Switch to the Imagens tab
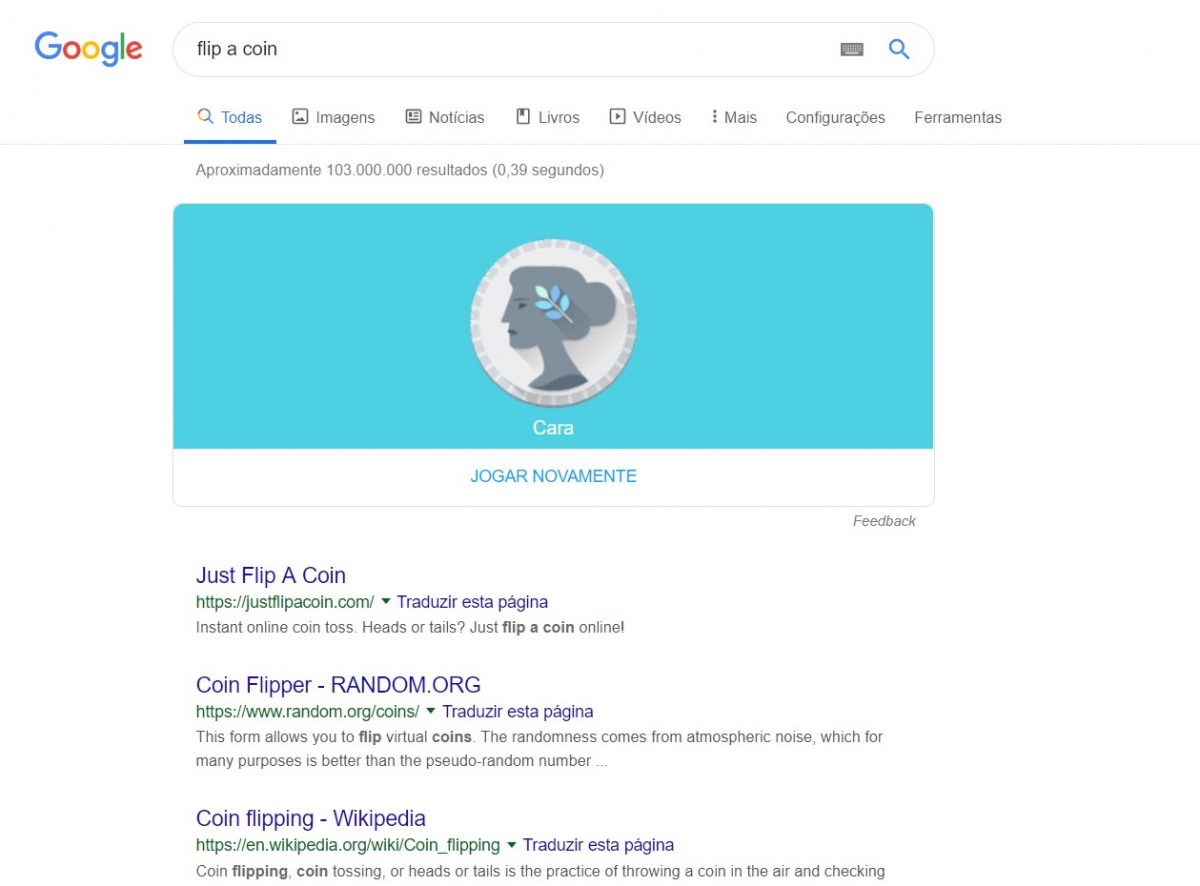The height and width of the screenshot is (886, 1200). tap(333, 117)
